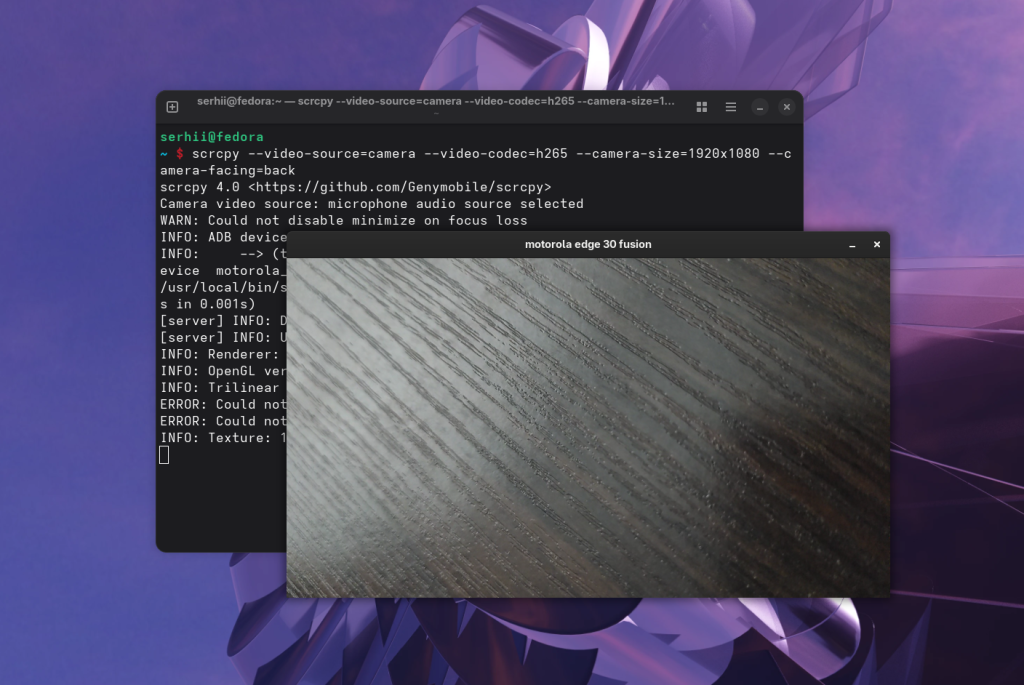Click the 'INFO: ADB device' line
Image resolution: width=1024 pixels, height=685 pixels.
[x=223, y=238]
